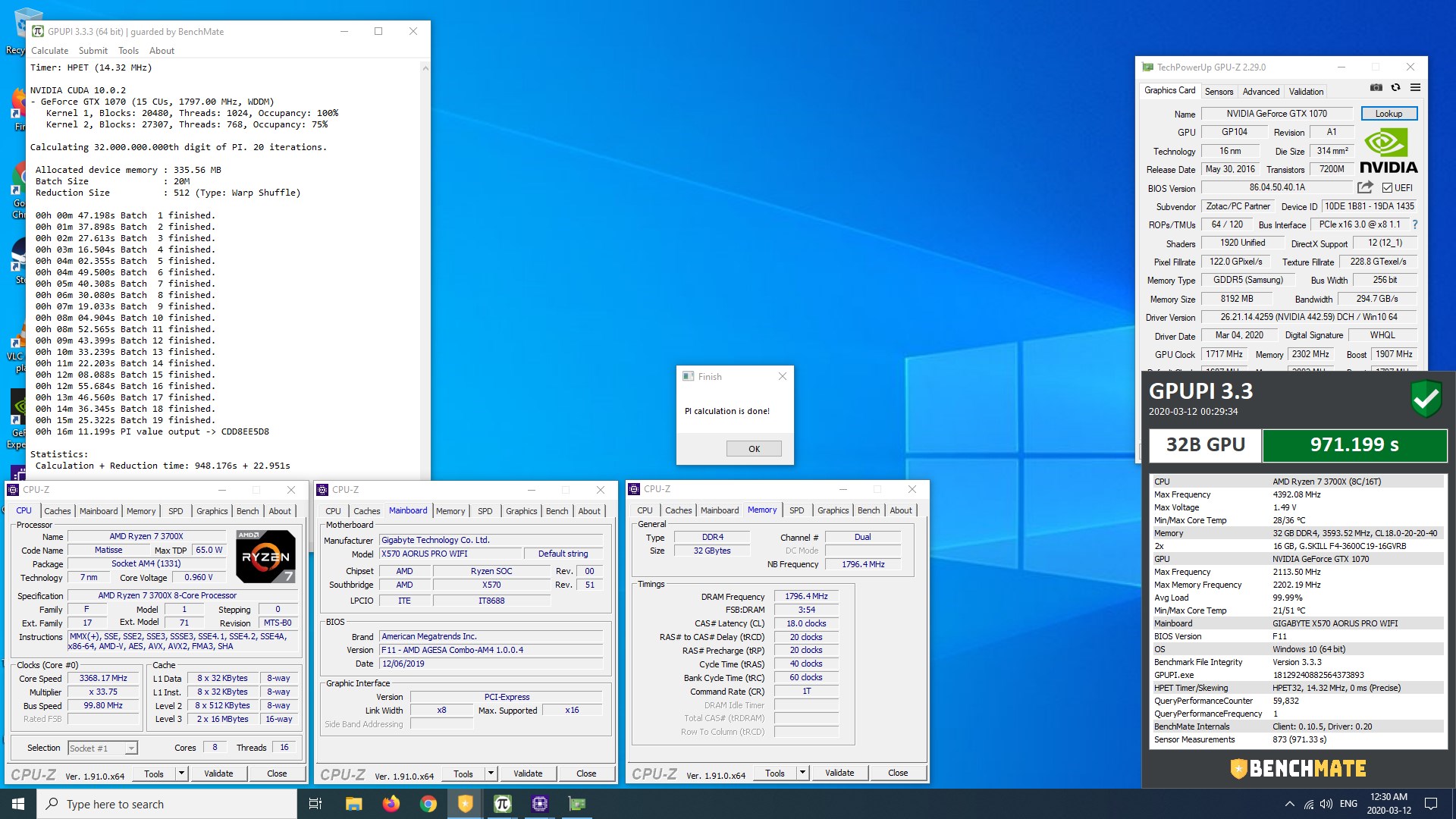The height and width of the screenshot is (819, 1456).
Task: Open the notification center icon
Action: (x=1431, y=804)
